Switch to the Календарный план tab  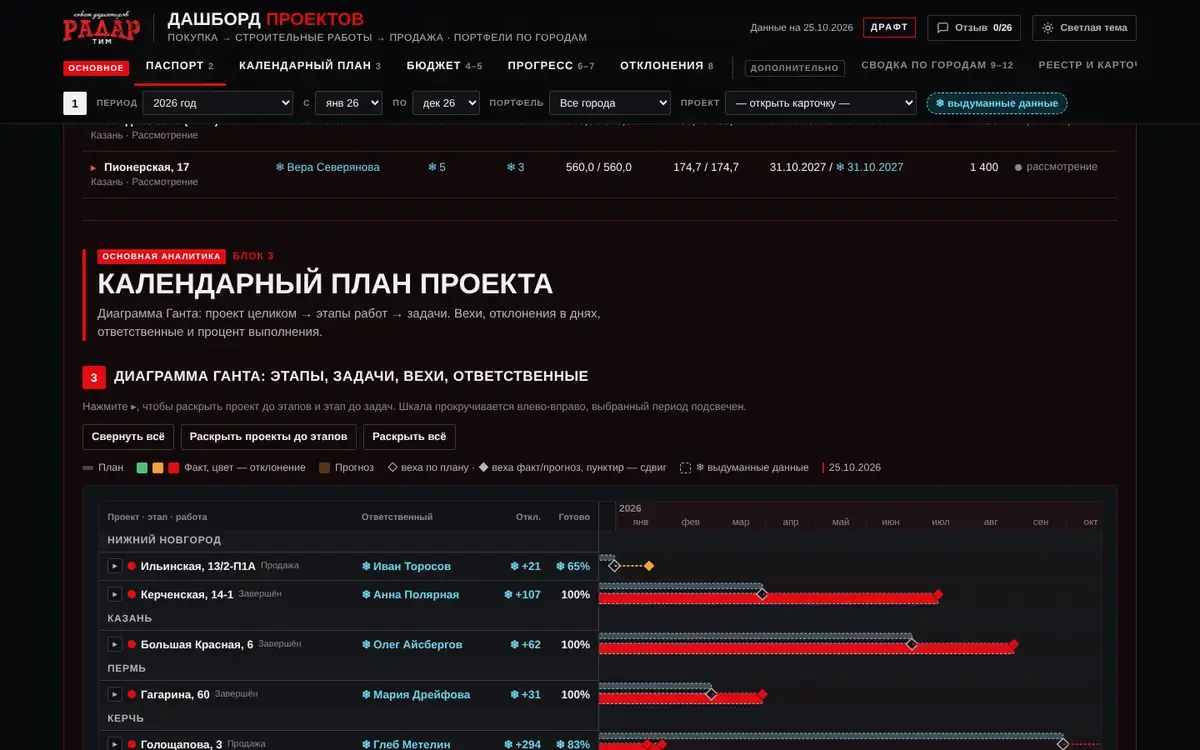[x=310, y=66]
